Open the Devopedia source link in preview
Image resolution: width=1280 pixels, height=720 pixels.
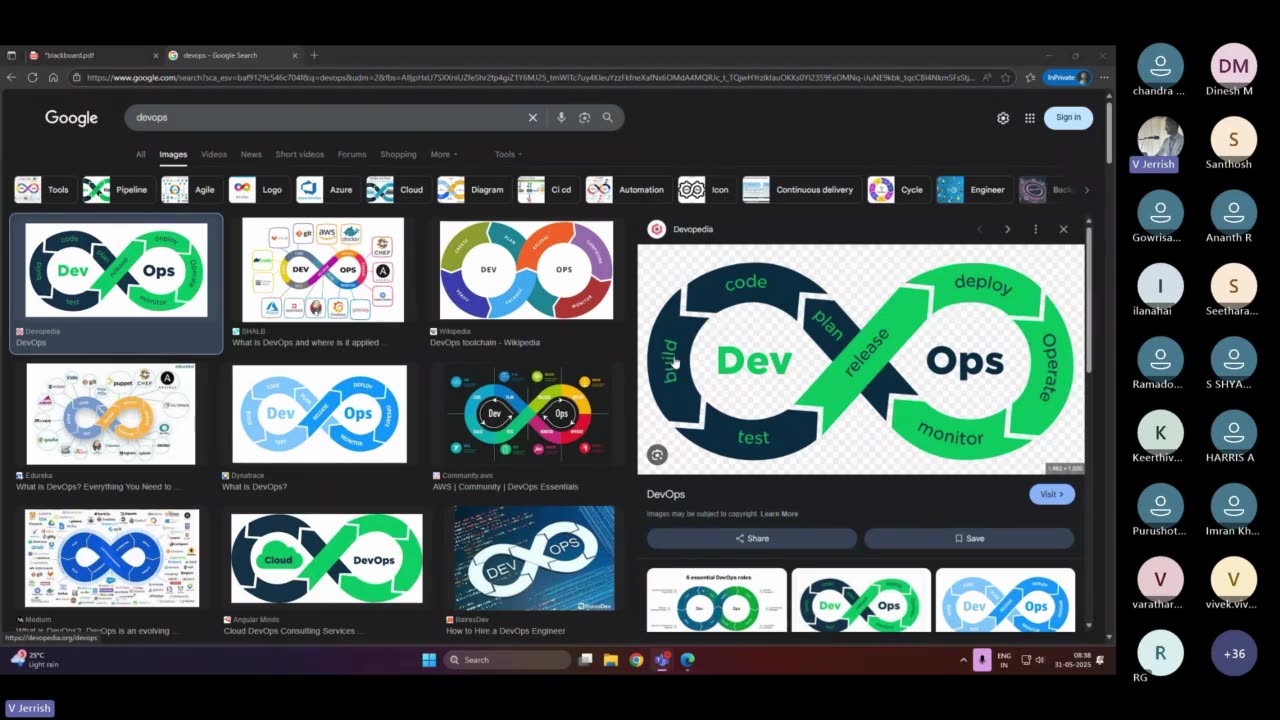693,229
